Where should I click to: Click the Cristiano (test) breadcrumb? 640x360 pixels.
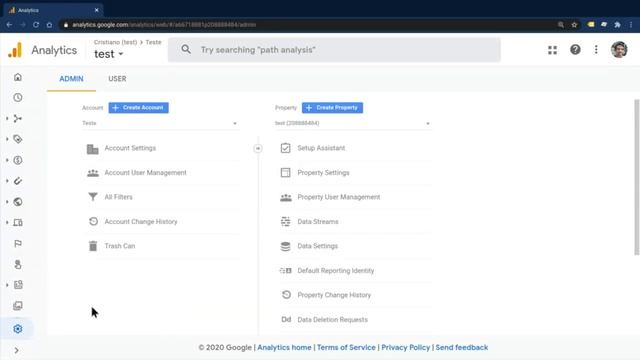point(116,42)
